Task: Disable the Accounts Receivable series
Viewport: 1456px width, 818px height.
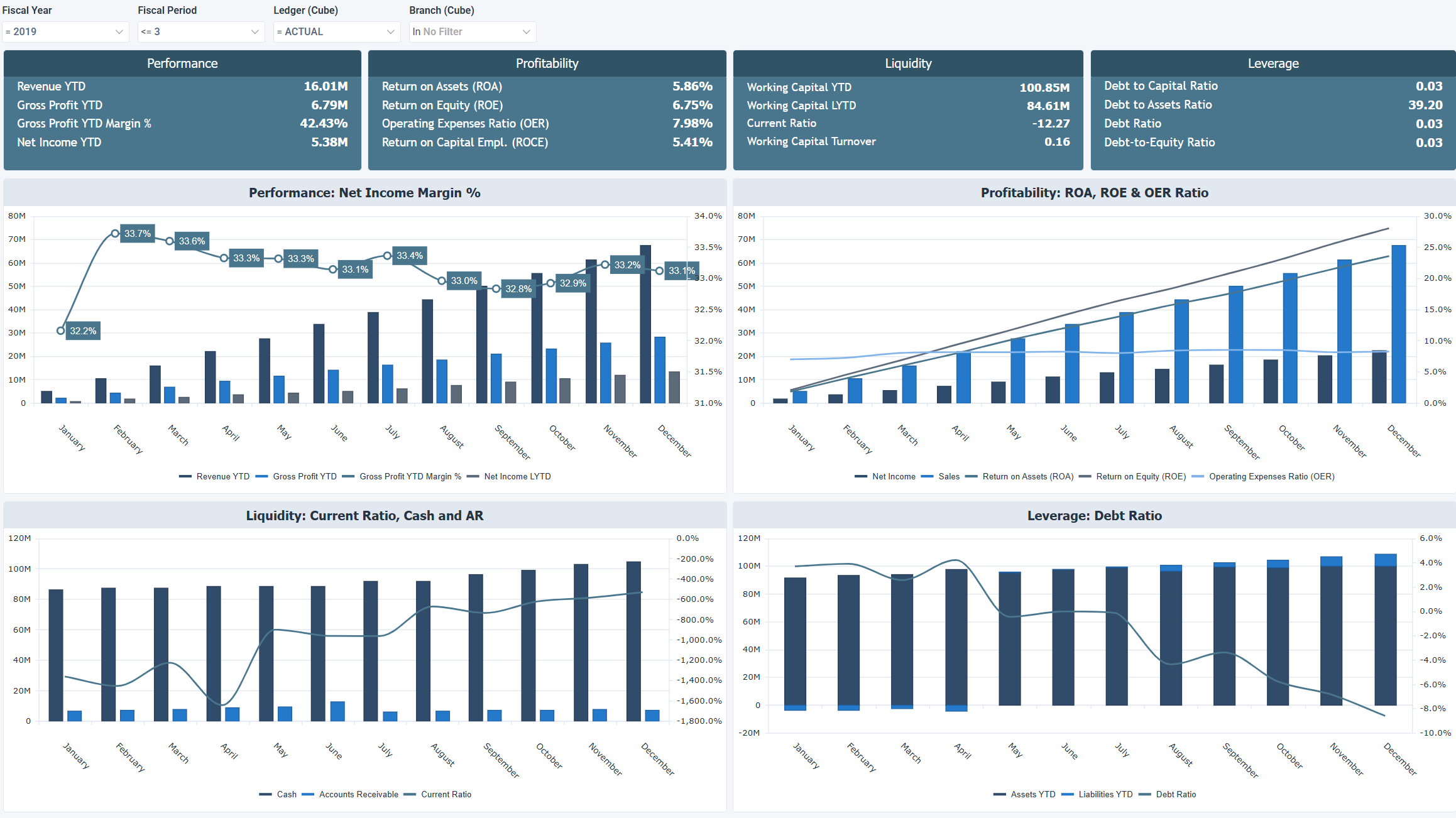Action: (359, 794)
